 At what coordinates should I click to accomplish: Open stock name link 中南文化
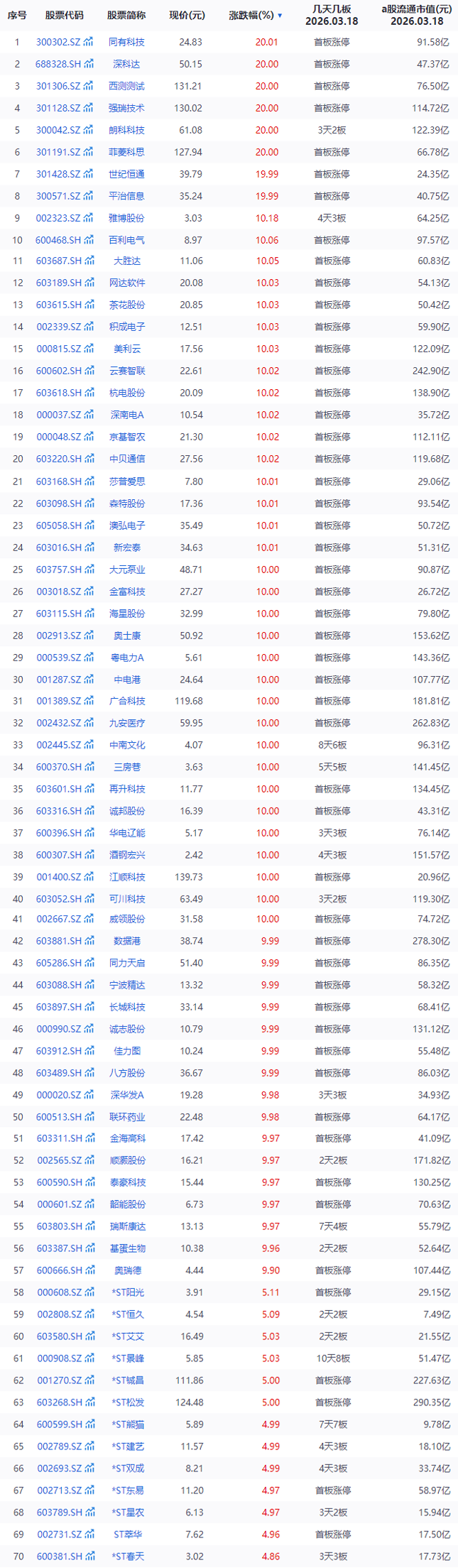tap(127, 745)
